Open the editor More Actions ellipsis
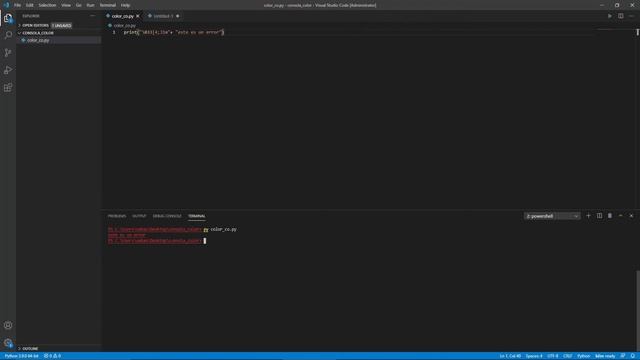 pyautogui.click(x=631, y=16)
